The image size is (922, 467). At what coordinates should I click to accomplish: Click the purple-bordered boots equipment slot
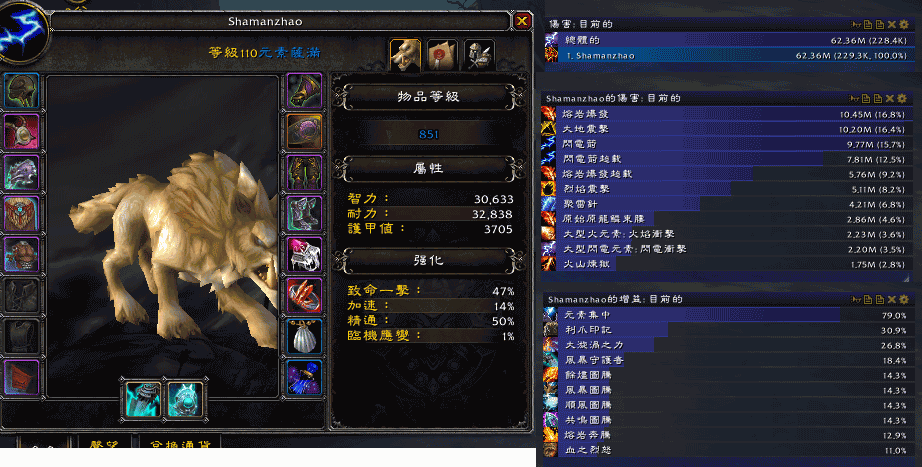pyautogui.click(x=305, y=214)
